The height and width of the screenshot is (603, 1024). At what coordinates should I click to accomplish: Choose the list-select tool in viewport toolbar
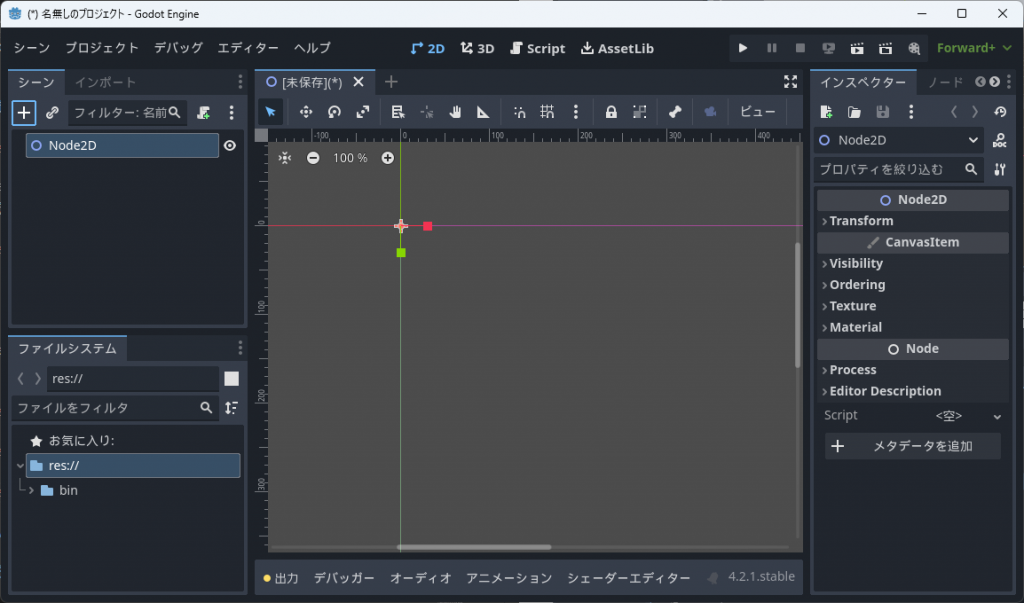(x=398, y=112)
